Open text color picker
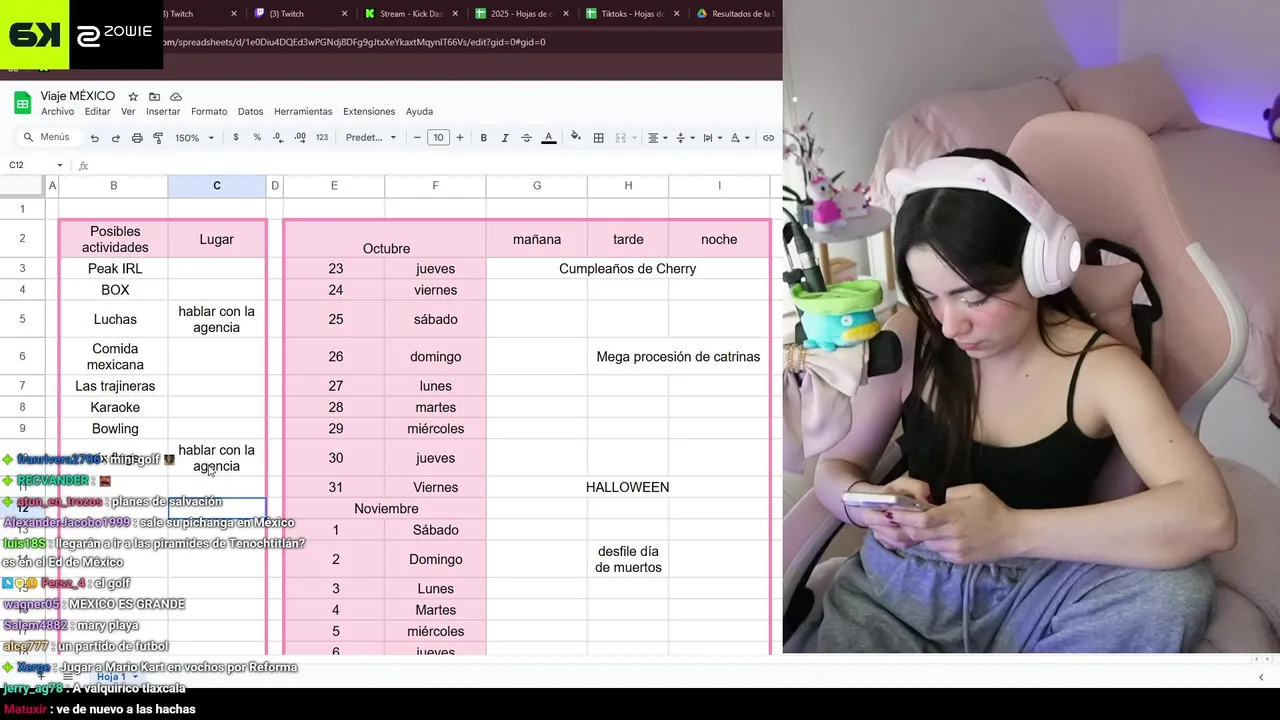Viewport: 1280px width, 720px height. [x=548, y=138]
